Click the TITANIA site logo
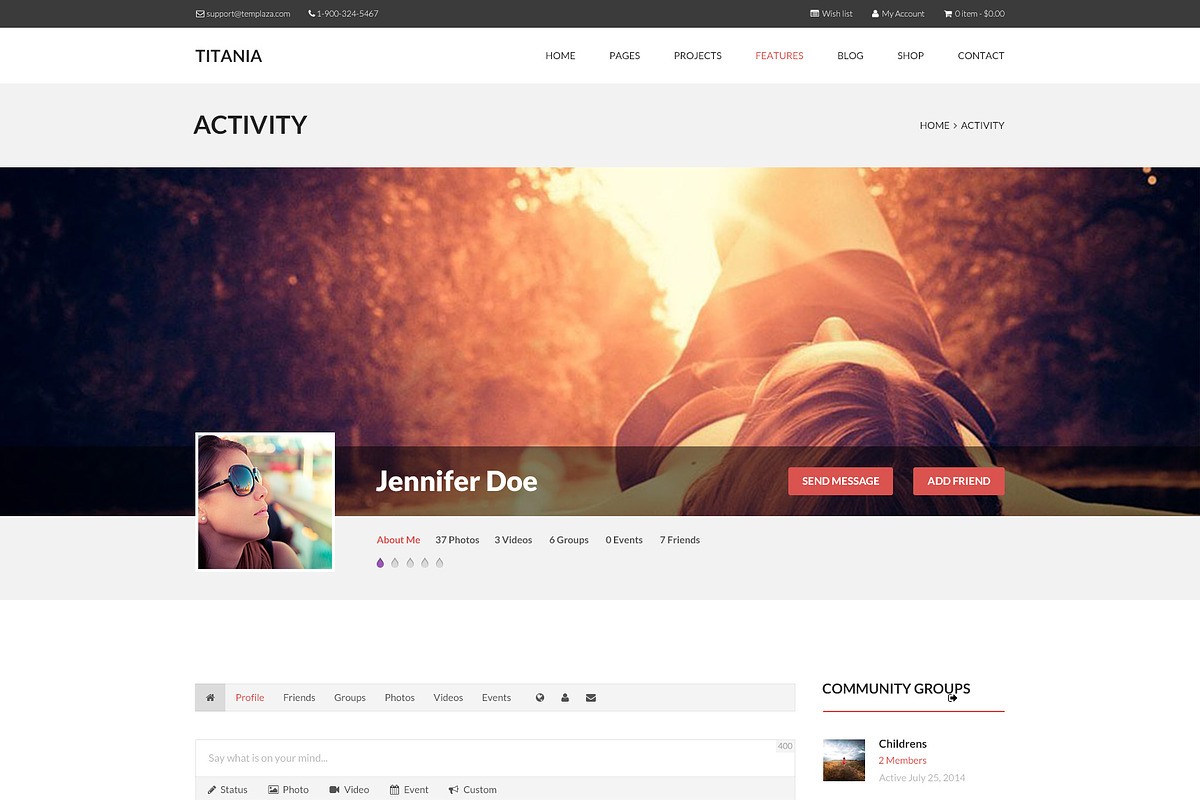Screen dimensions: 1200x800 (x=228, y=56)
